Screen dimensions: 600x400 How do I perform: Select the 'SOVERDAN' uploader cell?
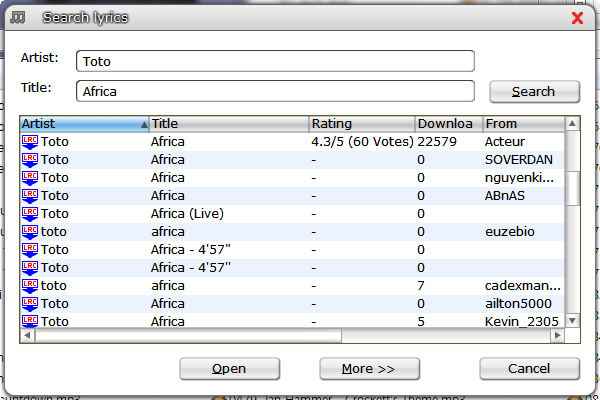(519, 160)
